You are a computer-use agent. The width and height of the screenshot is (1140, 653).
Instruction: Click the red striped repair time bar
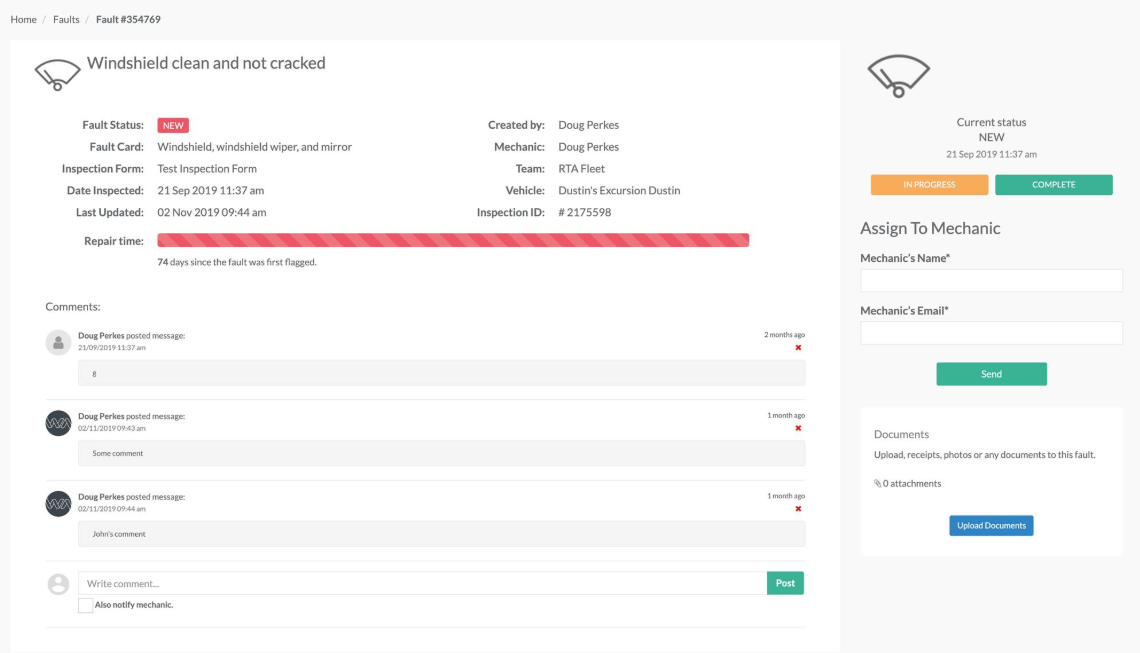pos(453,241)
